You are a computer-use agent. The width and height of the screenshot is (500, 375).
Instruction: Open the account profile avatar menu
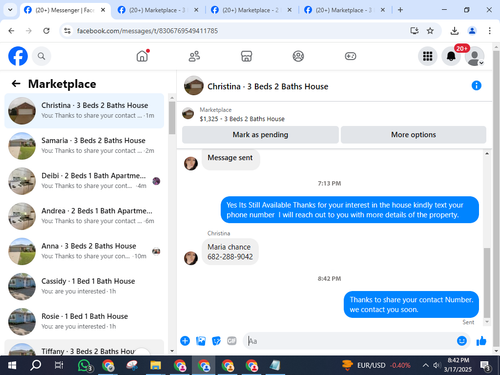475,56
